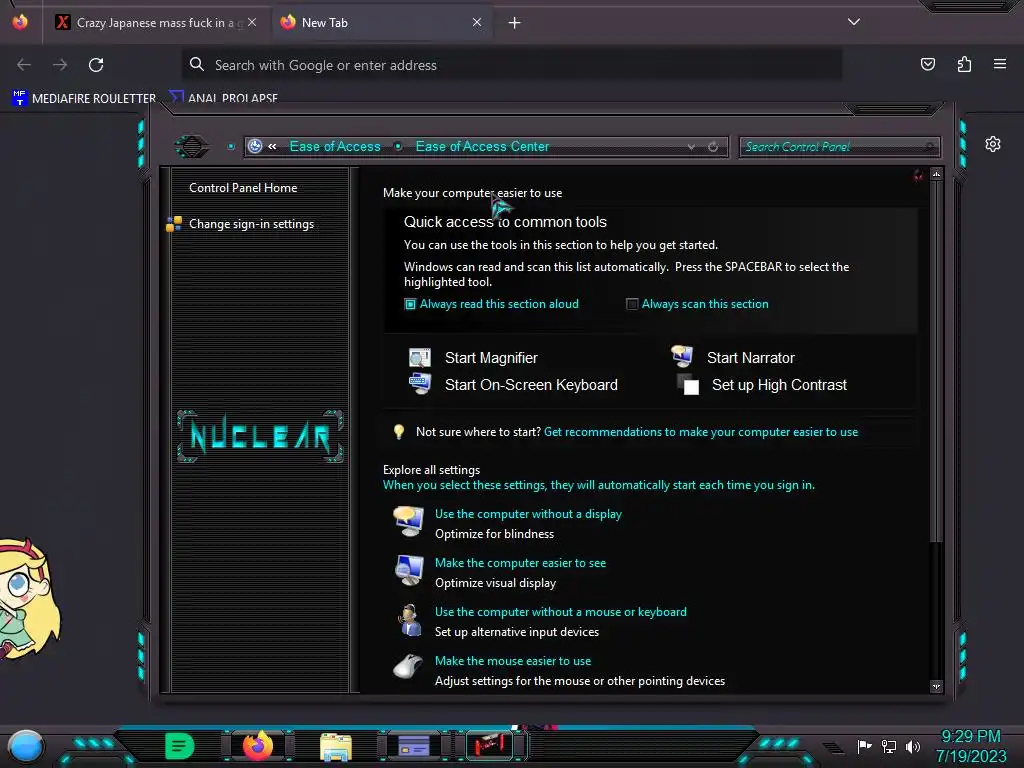Click the magnifier icon in address bar
The image size is (1024, 768).
coord(197,64)
